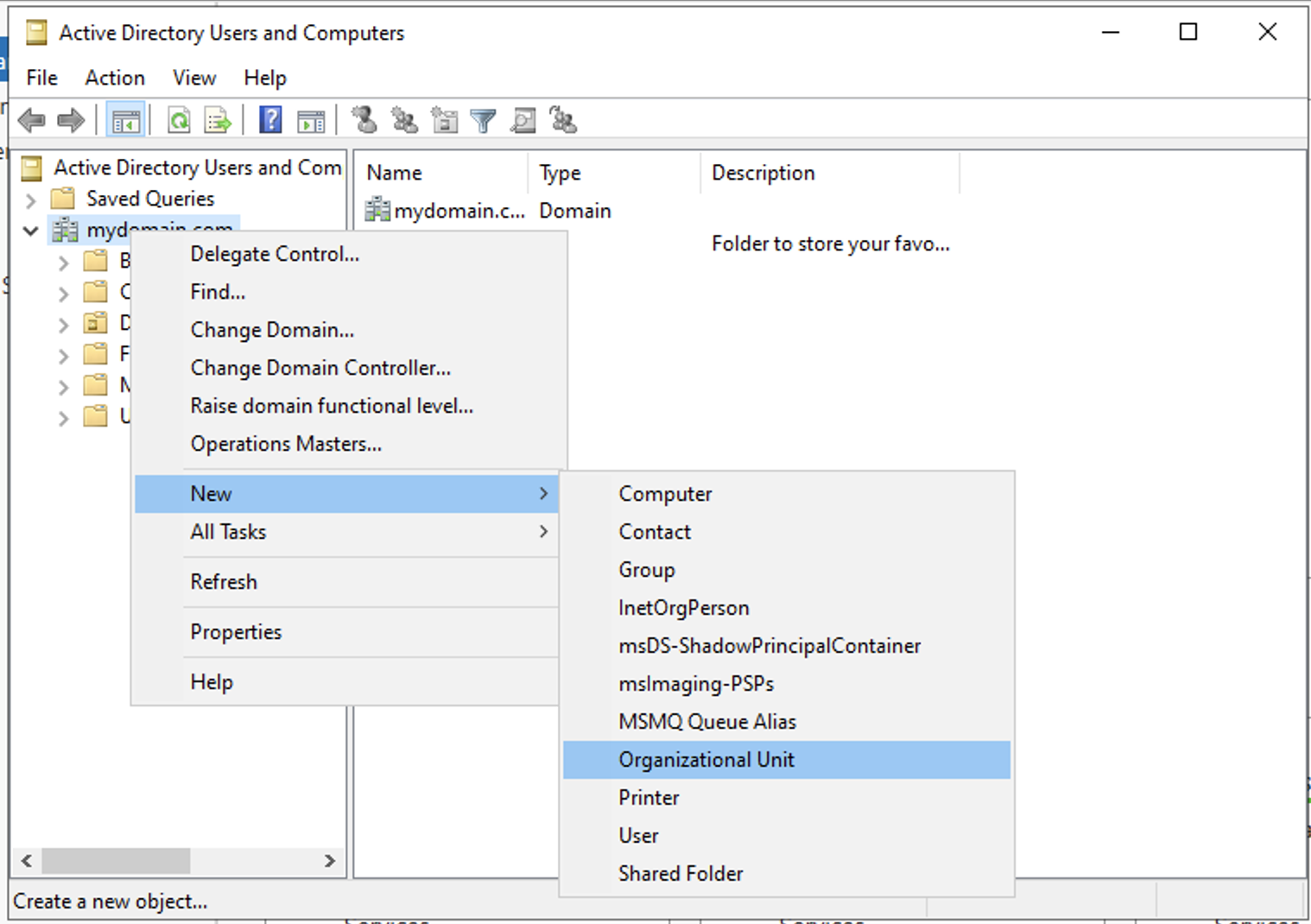
Task: Open Operations Masters... from the context menu
Action: (x=349, y=444)
